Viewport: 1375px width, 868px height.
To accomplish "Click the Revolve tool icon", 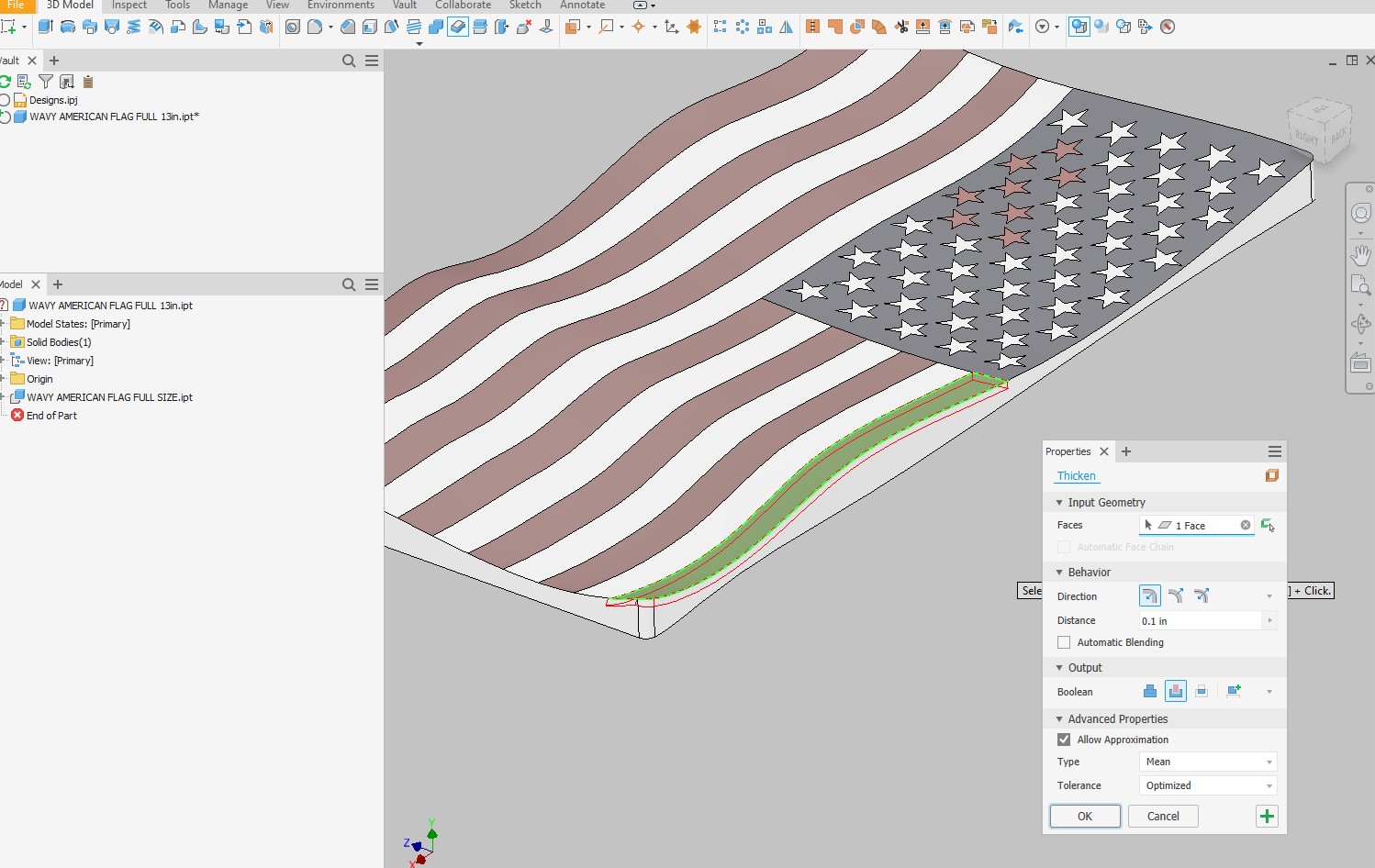I will point(67,27).
